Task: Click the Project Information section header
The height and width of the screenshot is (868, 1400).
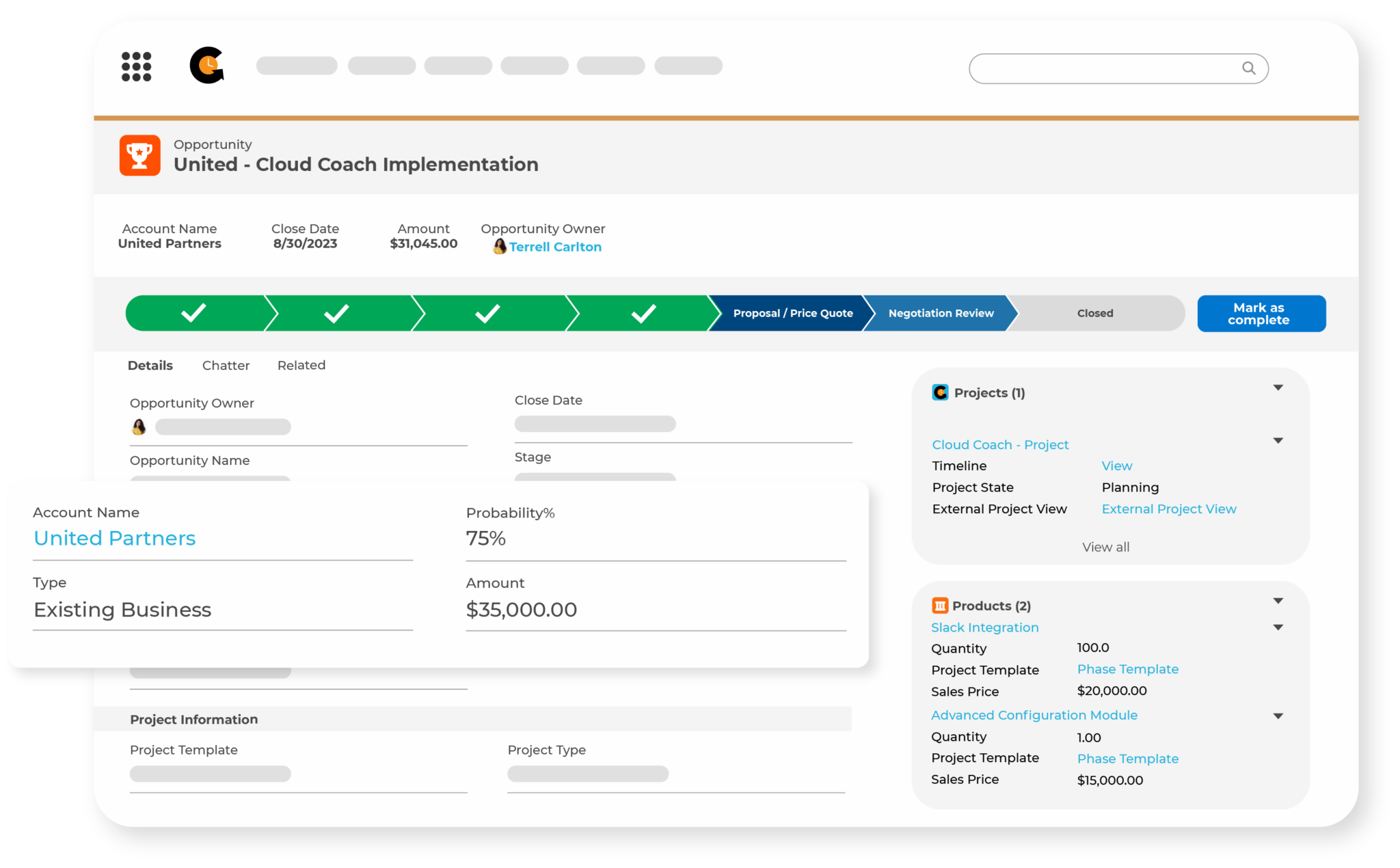Action: 472,719
